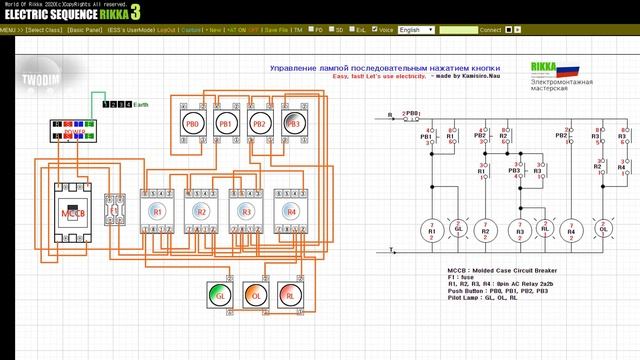Click OL lamp symbol in the schematic
The image size is (640, 360).
point(603,228)
